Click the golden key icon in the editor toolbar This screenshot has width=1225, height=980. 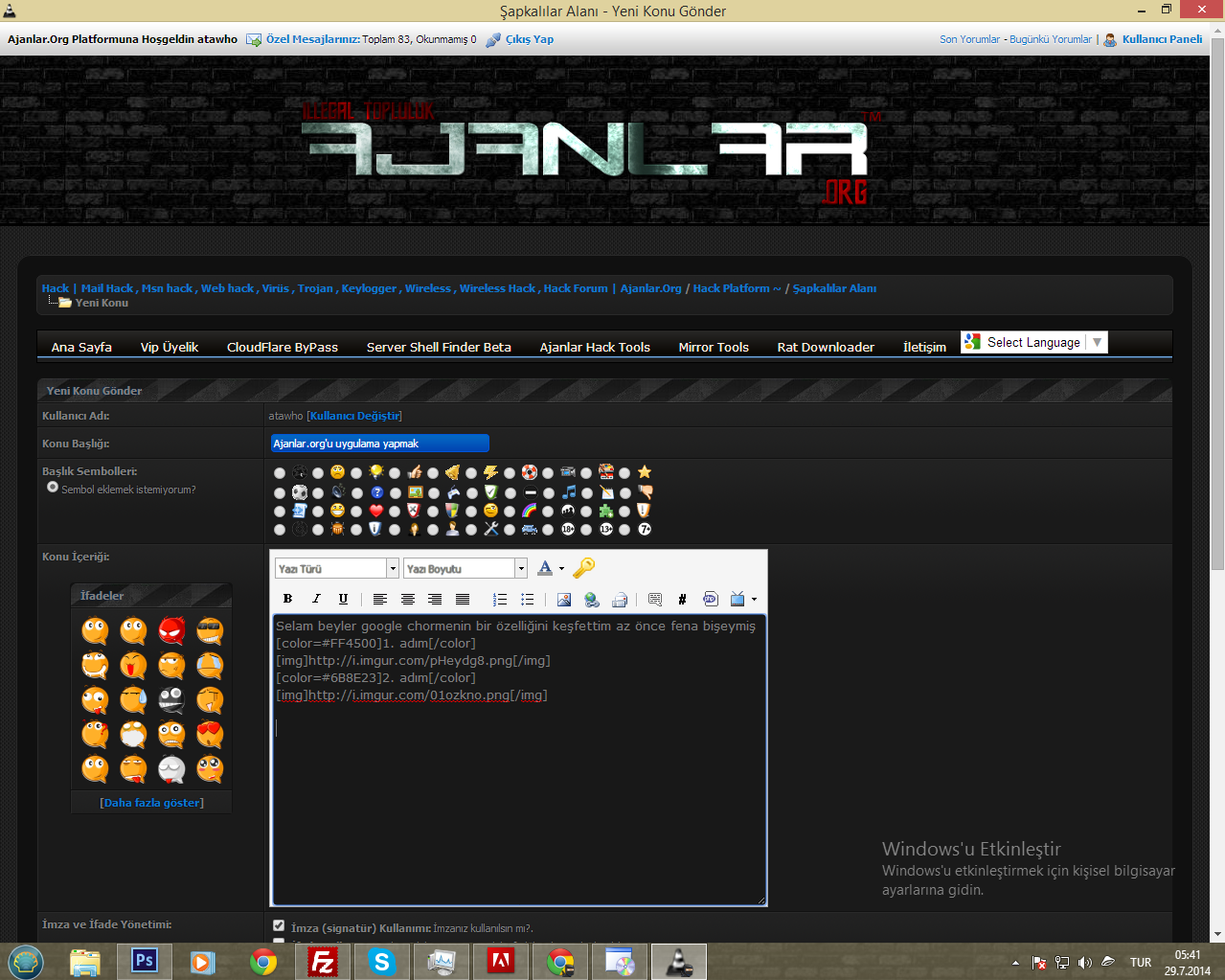[584, 568]
